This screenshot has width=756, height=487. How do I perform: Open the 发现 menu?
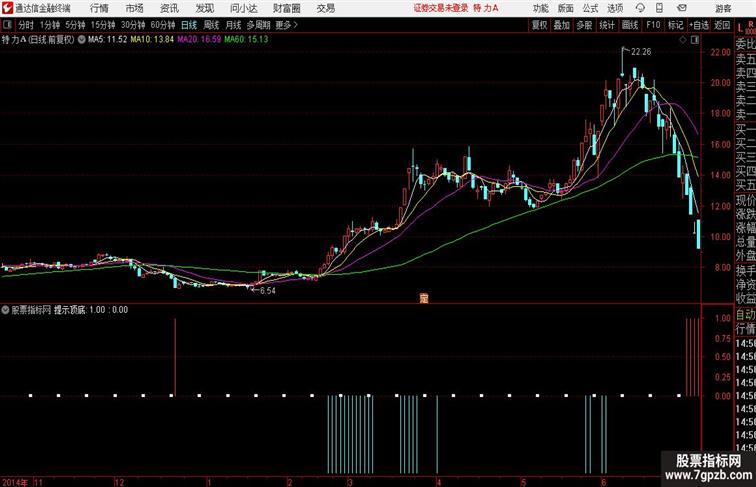coord(204,8)
